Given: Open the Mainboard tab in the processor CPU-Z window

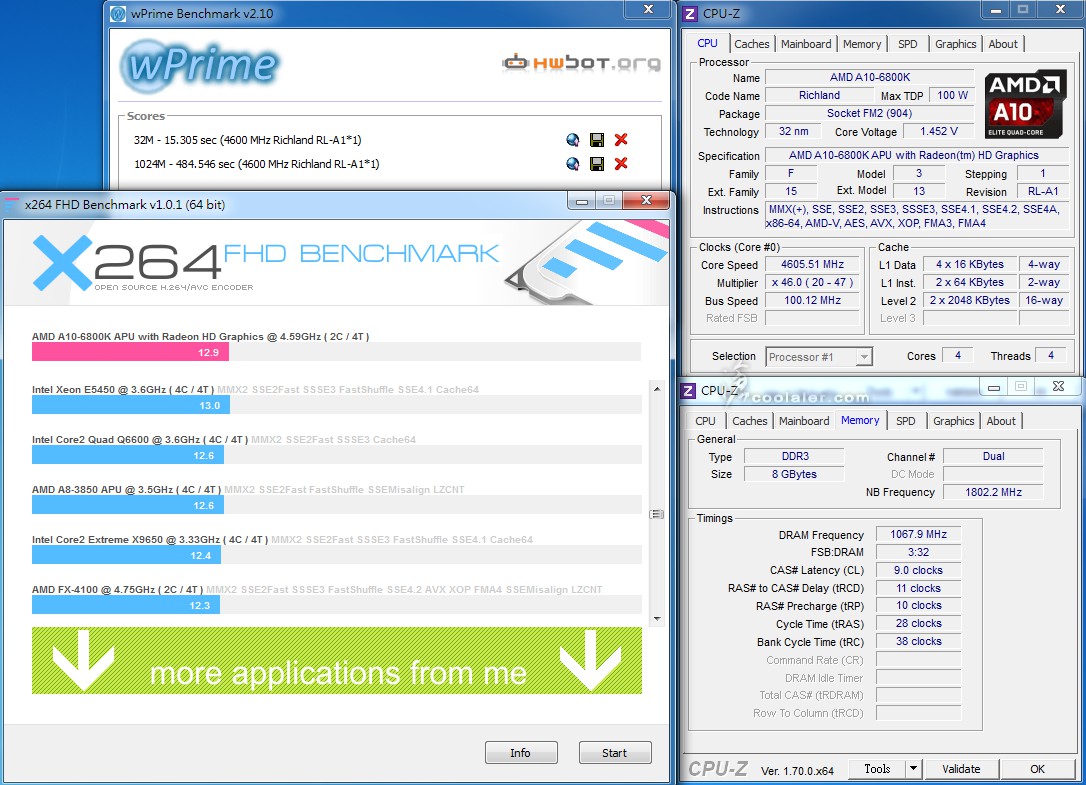Looking at the screenshot, I should point(806,44).
